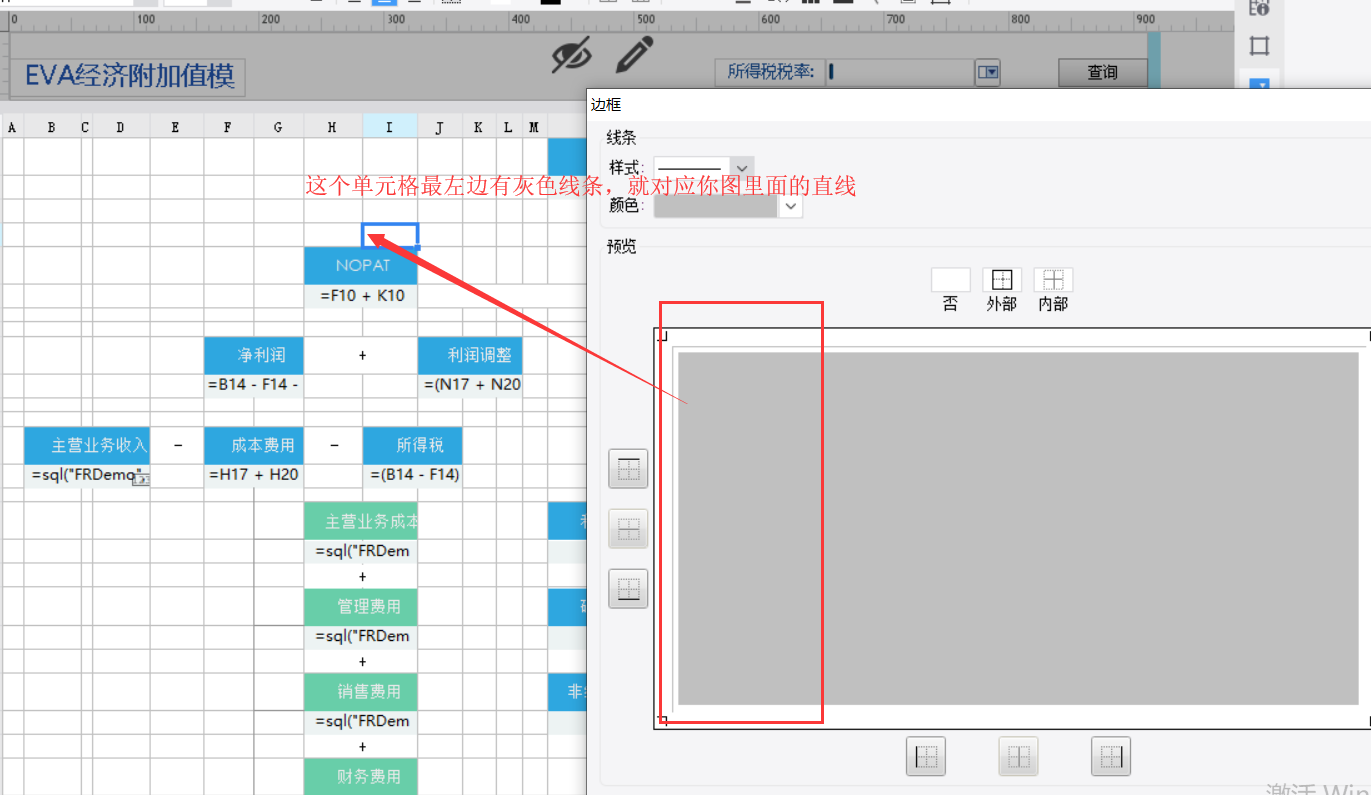Click the cell element icon beside =sql("FRDemo
Viewport: 1371px width, 795px height.
click(x=140, y=479)
